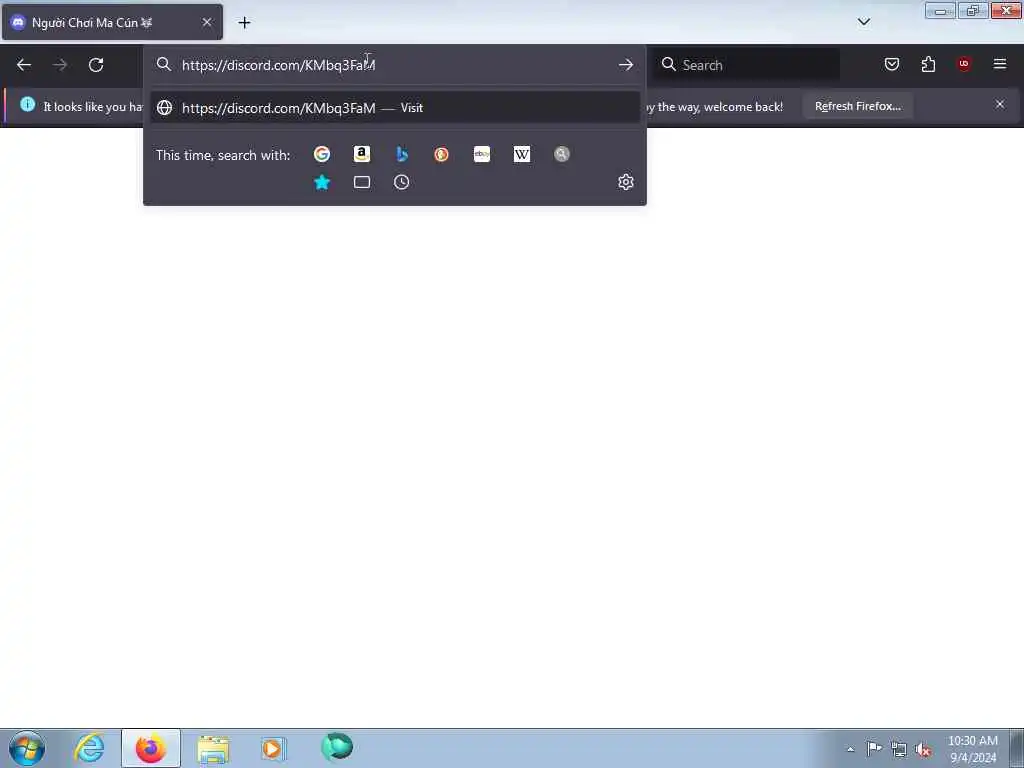The width and height of the screenshot is (1024, 768).
Task: Open a new tab with plus button
Action: (x=244, y=23)
